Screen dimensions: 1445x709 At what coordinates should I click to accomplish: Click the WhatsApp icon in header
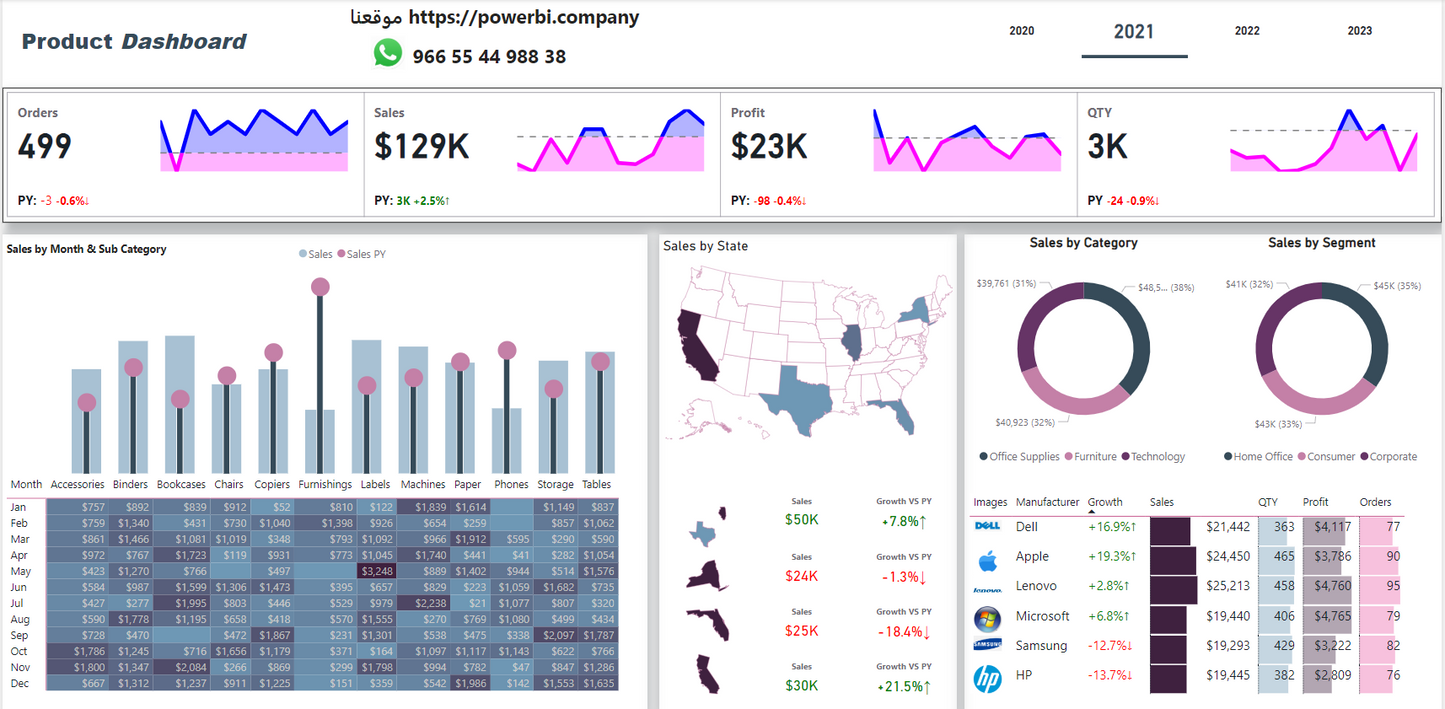[x=388, y=54]
